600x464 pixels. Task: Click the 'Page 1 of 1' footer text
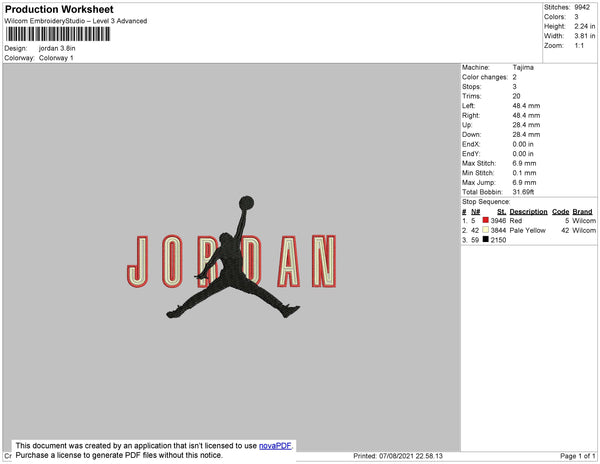(577, 456)
